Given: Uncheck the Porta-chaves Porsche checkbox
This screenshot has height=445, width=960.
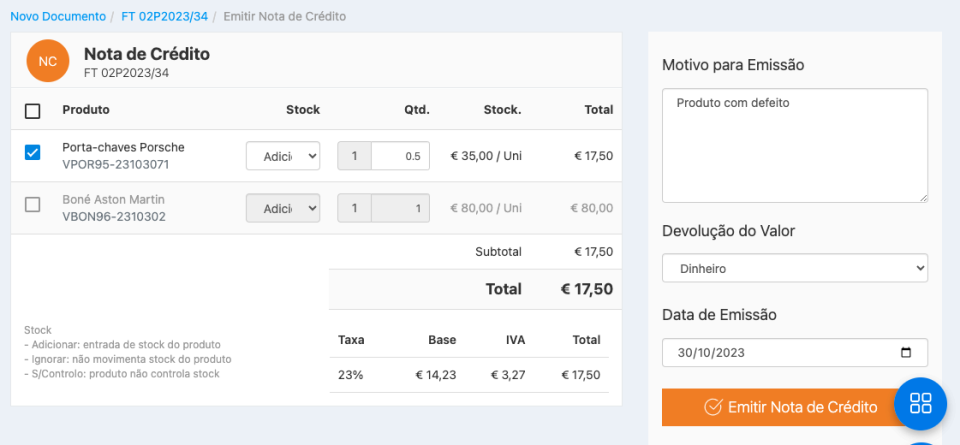Looking at the screenshot, I should point(32,153).
